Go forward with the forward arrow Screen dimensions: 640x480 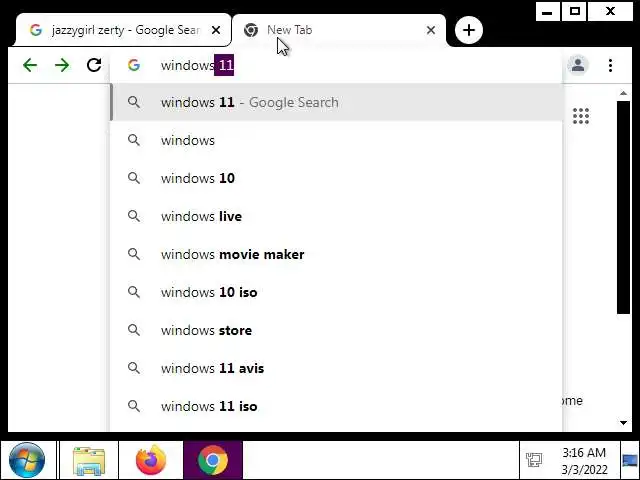(x=62, y=65)
